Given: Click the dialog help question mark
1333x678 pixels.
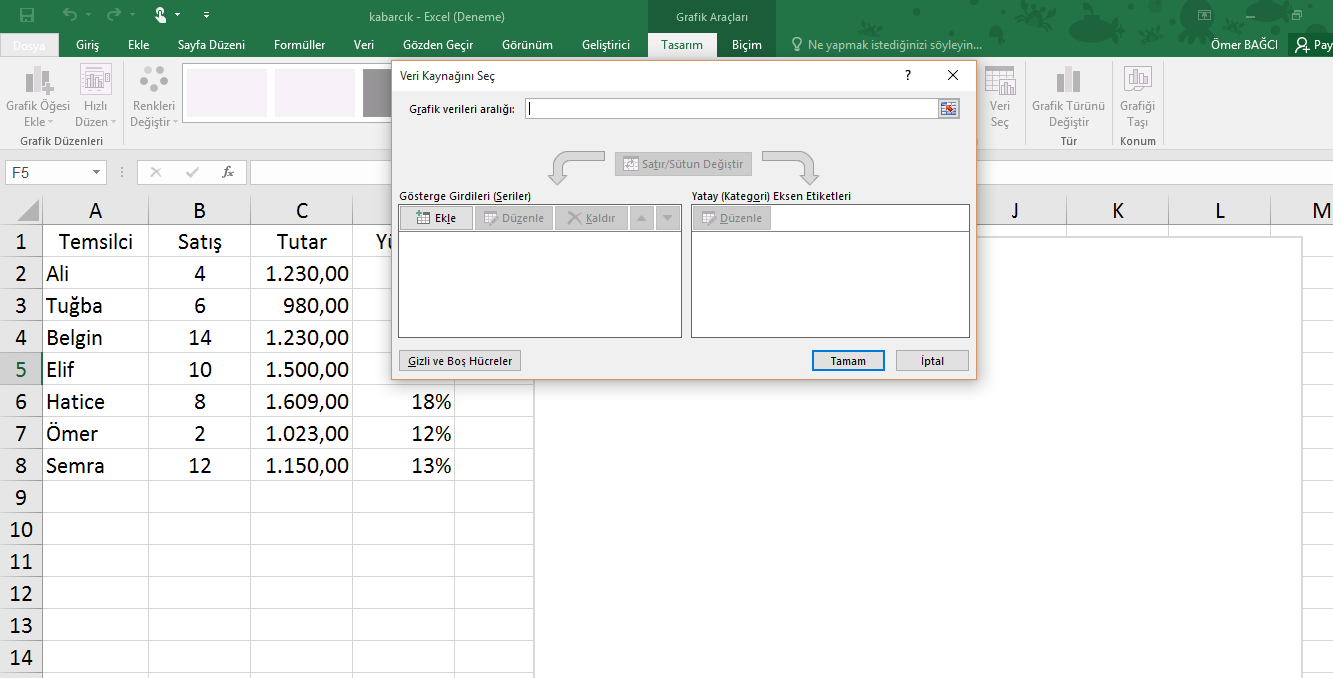Looking at the screenshot, I should point(908,76).
